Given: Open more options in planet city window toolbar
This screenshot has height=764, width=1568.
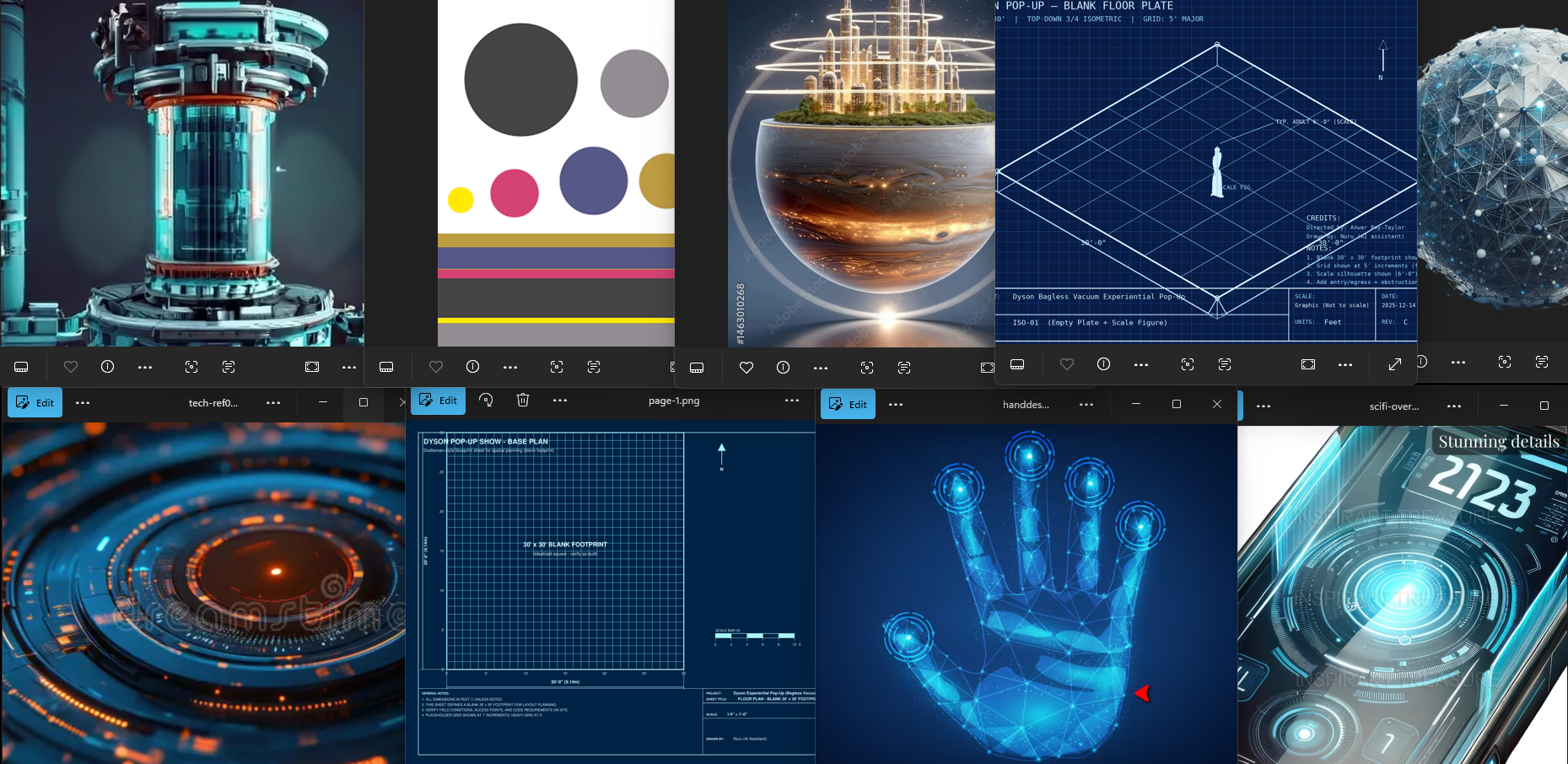Looking at the screenshot, I should [x=821, y=368].
